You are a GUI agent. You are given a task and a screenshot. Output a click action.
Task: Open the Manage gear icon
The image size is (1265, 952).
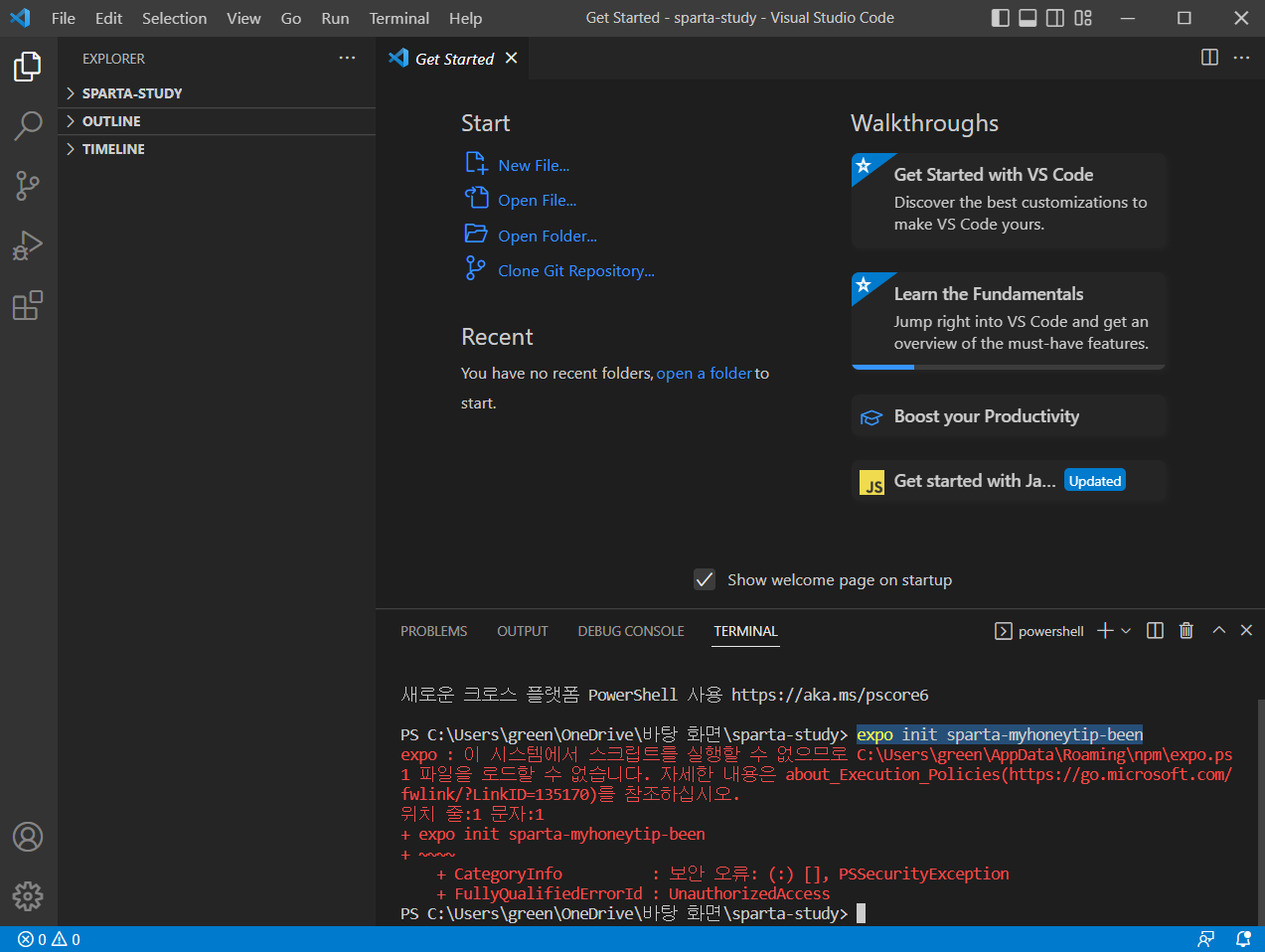pos(28,896)
